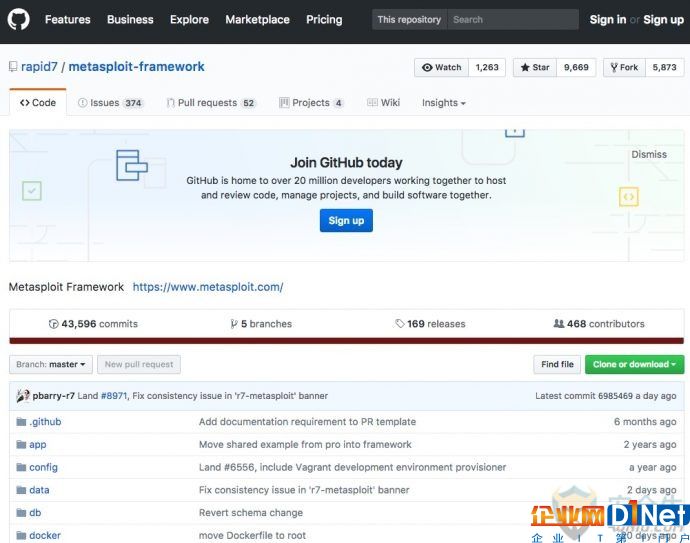Open the 9,669 stargazers count
This screenshot has height=543, width=690.
click(x=576, y=67)
